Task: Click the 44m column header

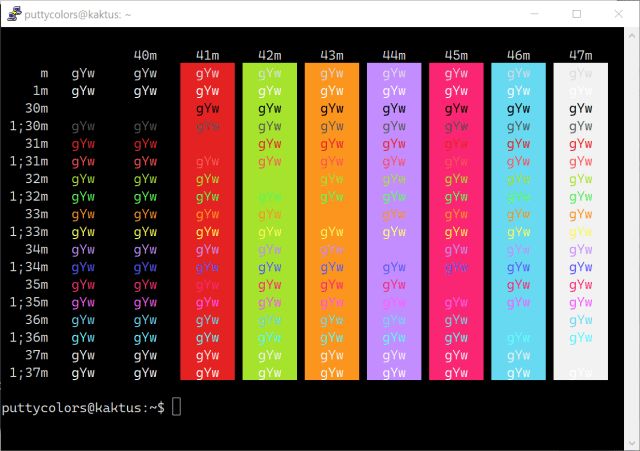Action: [x=393, y=55]
